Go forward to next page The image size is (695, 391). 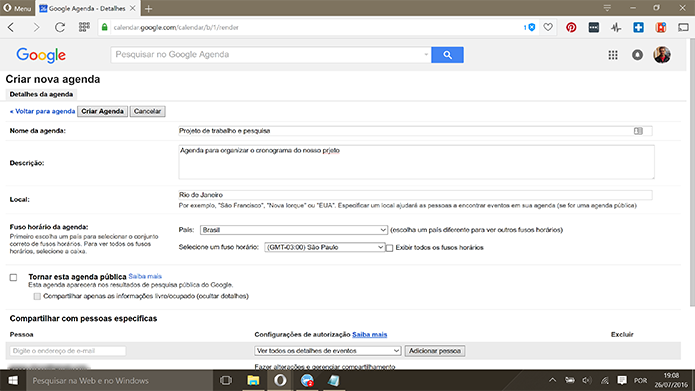click(36, 27)
